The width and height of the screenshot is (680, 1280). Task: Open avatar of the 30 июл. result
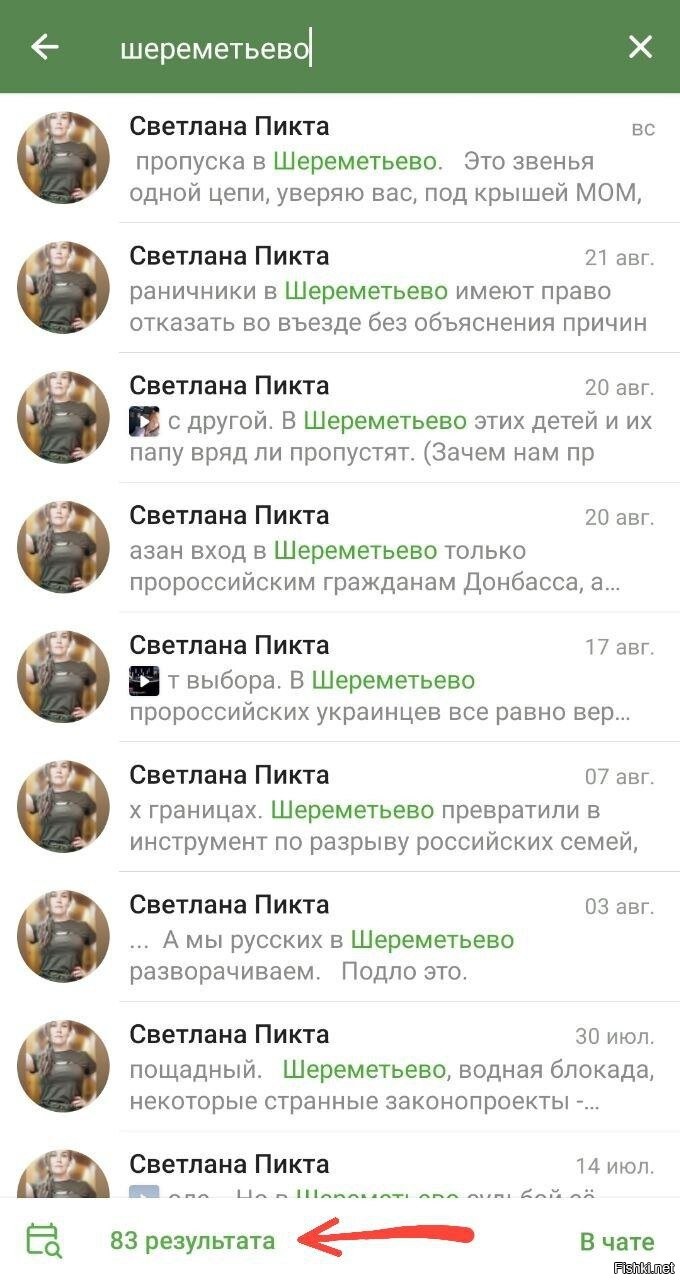[x=63, y=1067]
